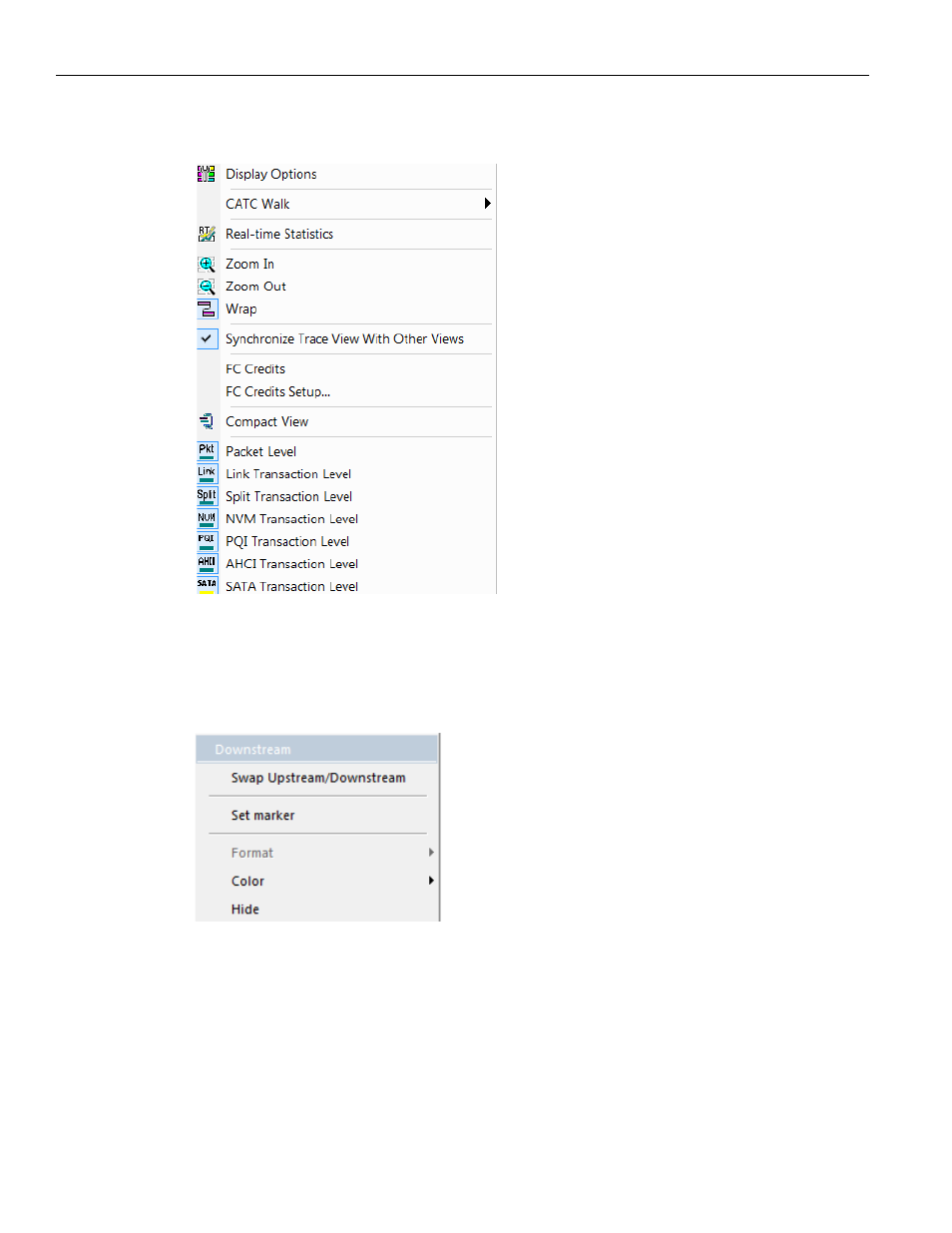Toggle the Synchronize Trace View checkmark
This screenshot has height=1233, width=952.
point(207,338)
